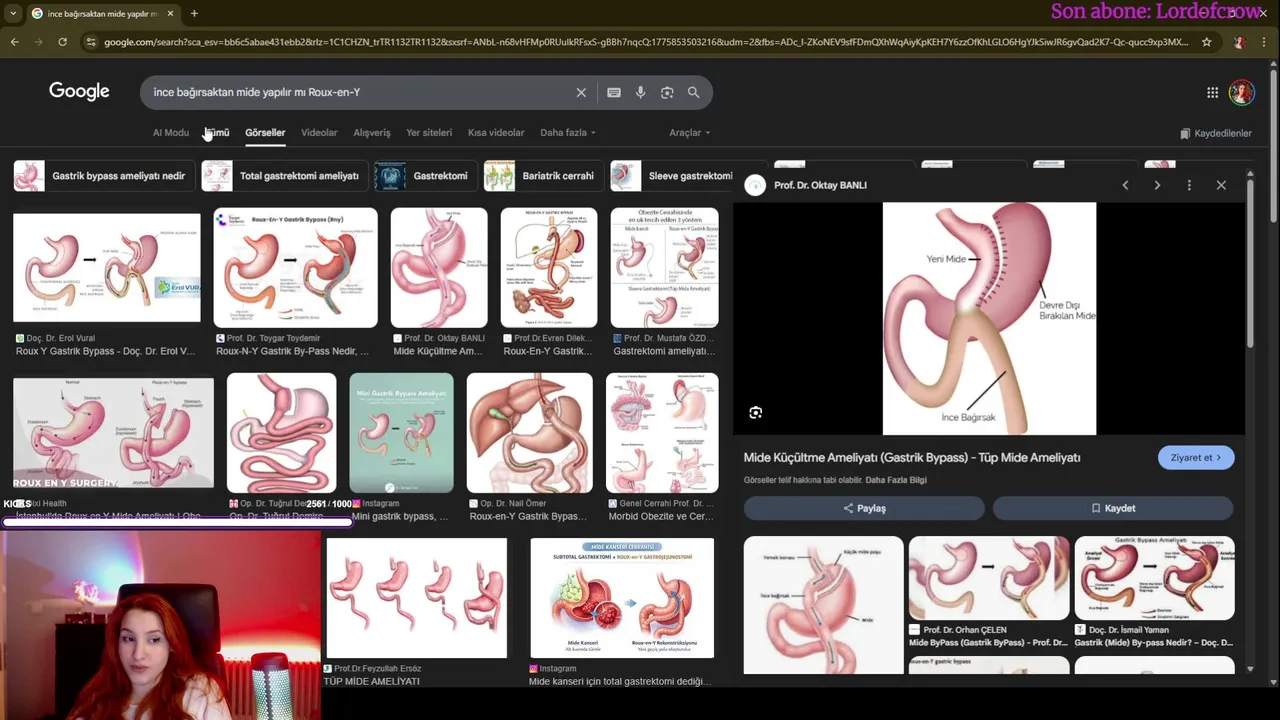Open Mide kanseri total gastrektomi thumbnail
Image resolution: width=1280 pixels, height=720 pixels.
622,598
